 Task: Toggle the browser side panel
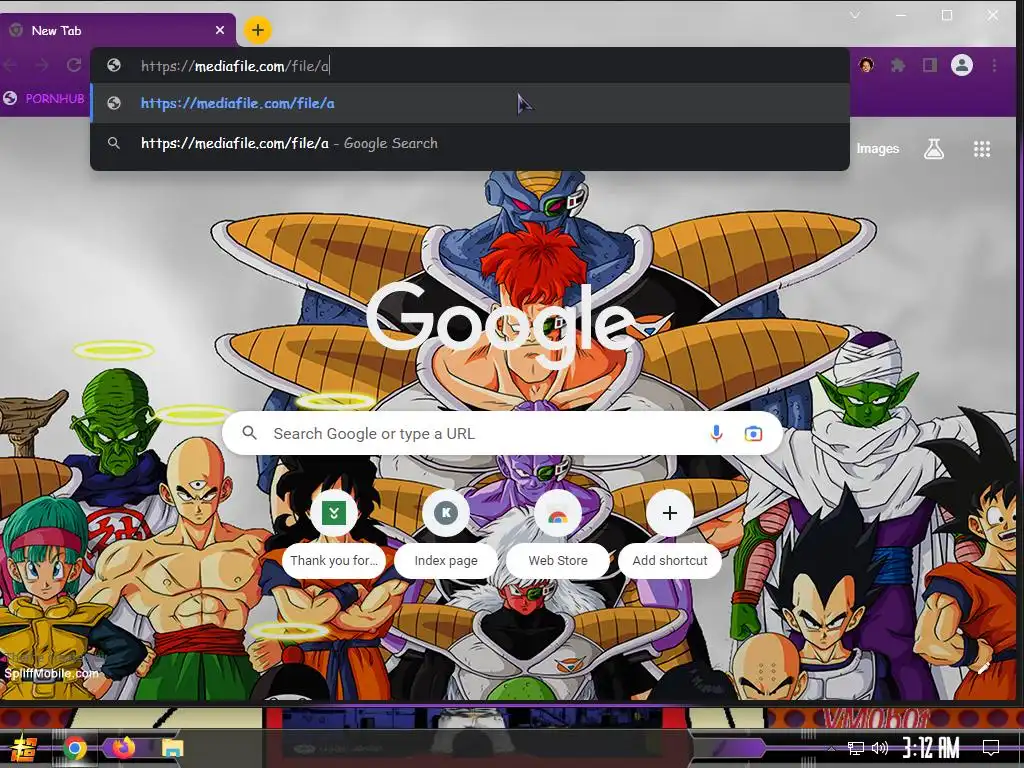click(929, 65)
